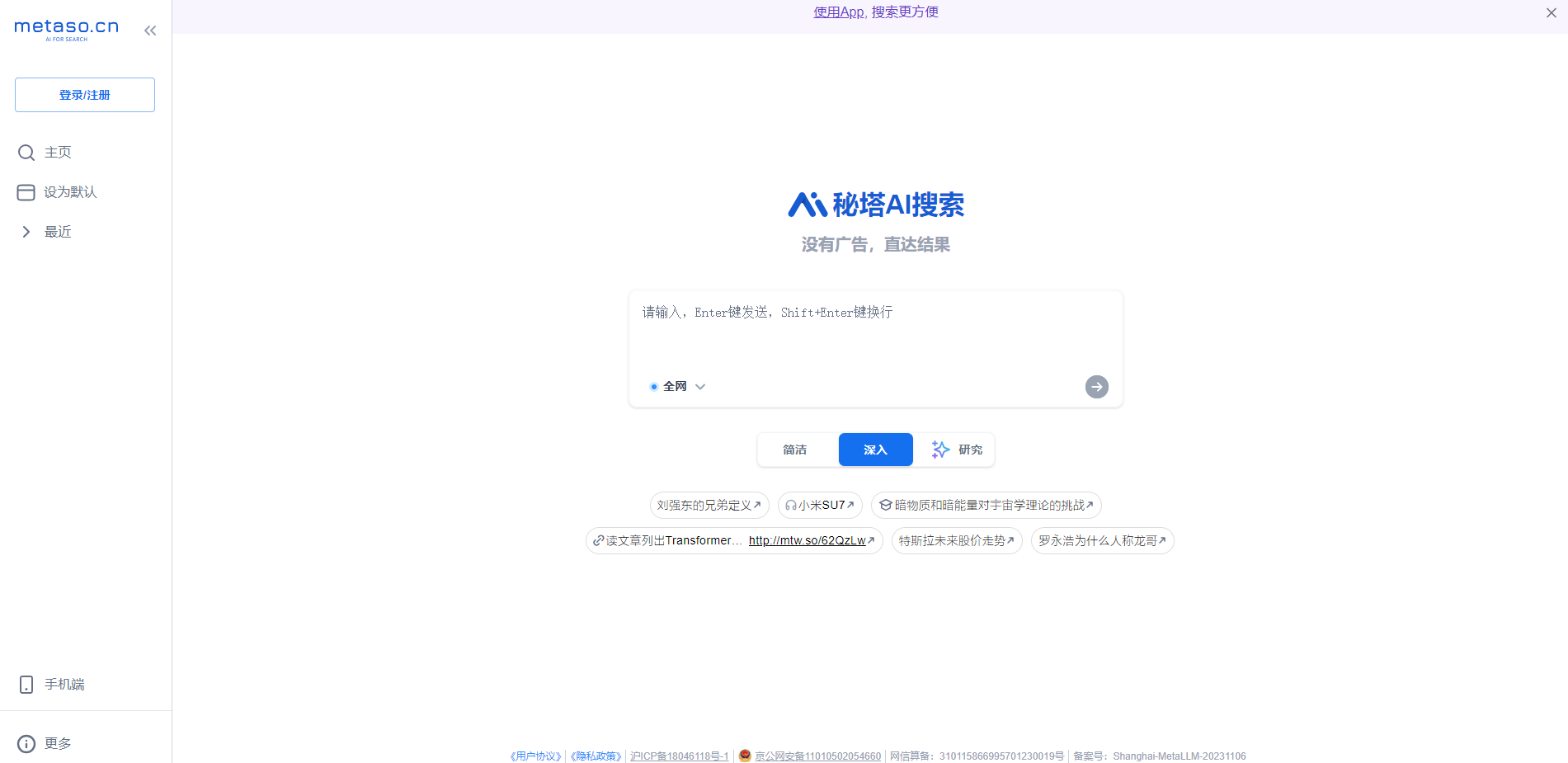Select 特斯拉未来股价走势 suggestion chip
The width and height of the screenshot is (1568, 763).
coord(957,541)
